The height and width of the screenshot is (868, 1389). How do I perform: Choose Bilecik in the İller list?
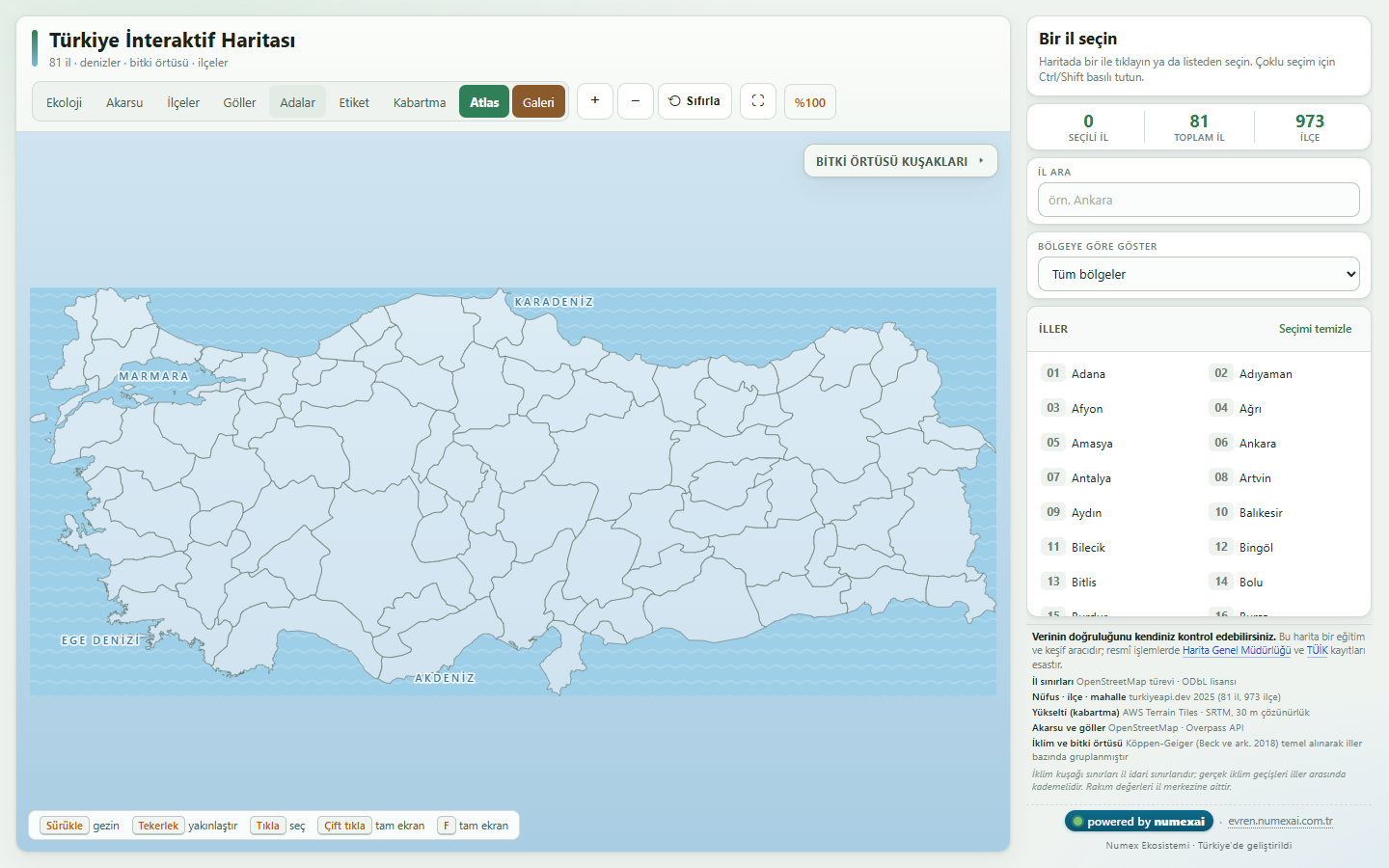[1115, 547]
